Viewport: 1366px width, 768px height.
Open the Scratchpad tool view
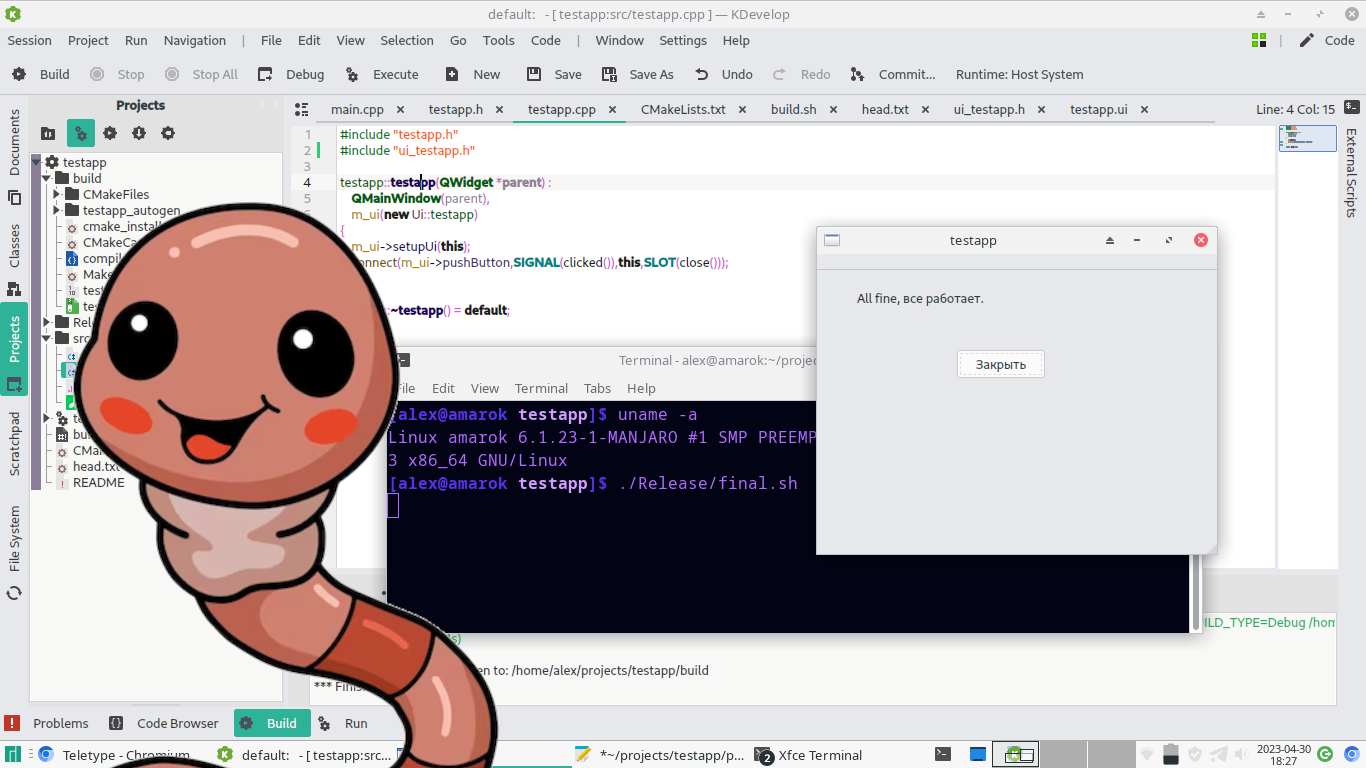(x=14, y=443)
